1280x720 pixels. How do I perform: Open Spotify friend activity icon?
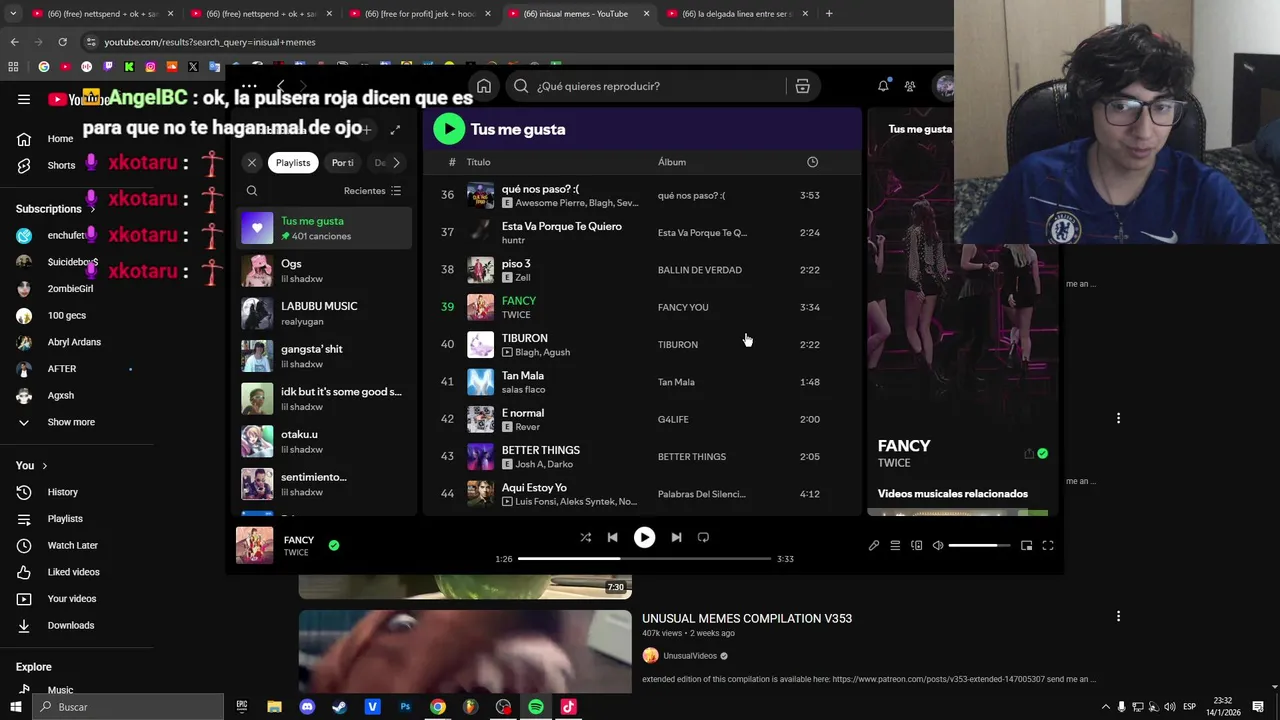tap(910, 86)
